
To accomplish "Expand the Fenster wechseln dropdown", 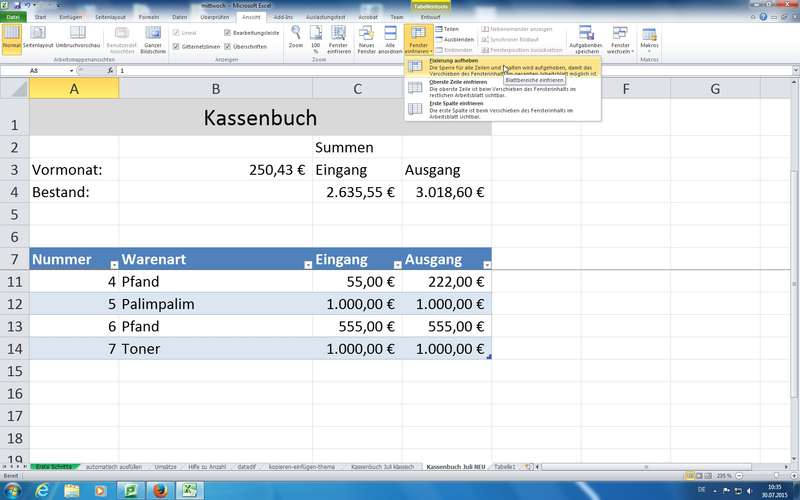I will point(620,38).
